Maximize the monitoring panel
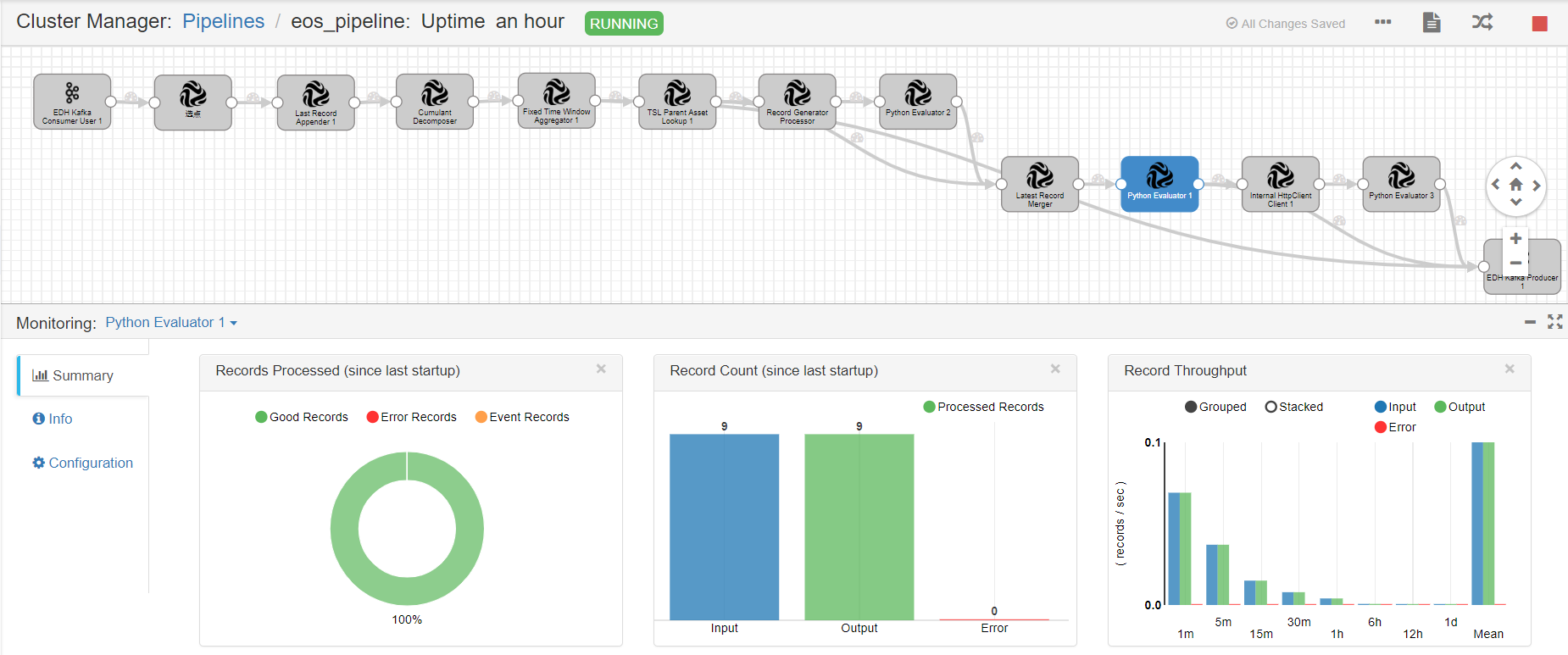This screenshot has height=655, width=1568. click(1555, 322)
